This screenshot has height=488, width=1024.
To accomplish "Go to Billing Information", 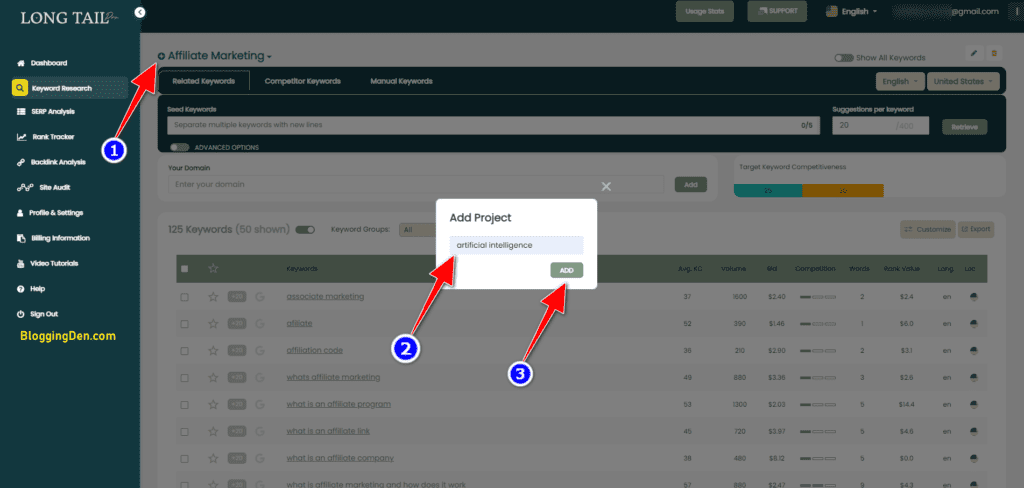I will point(60,238).
